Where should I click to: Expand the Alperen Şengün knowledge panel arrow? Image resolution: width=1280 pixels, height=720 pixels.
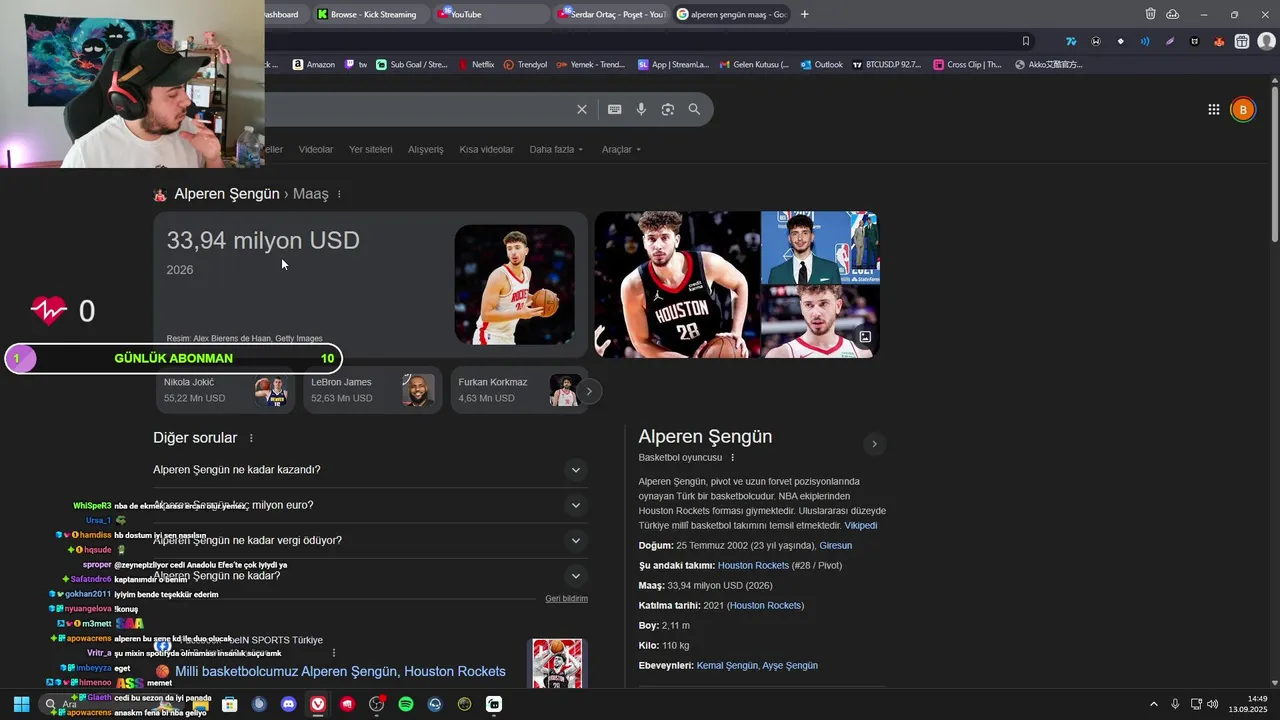tap(874, 444)
